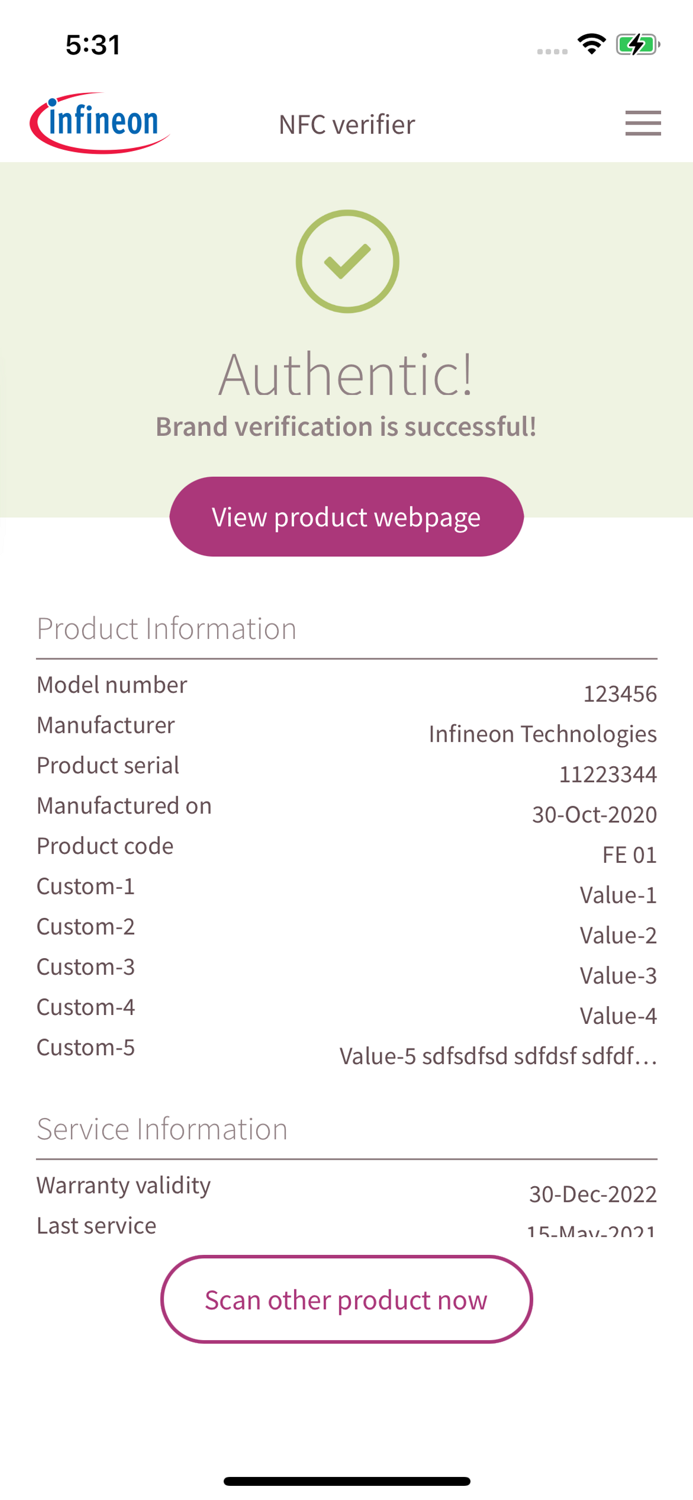The image size is (693, 1500).
Task: Tap the Wi-Fi icon in status bar
Action: point(592,43)
